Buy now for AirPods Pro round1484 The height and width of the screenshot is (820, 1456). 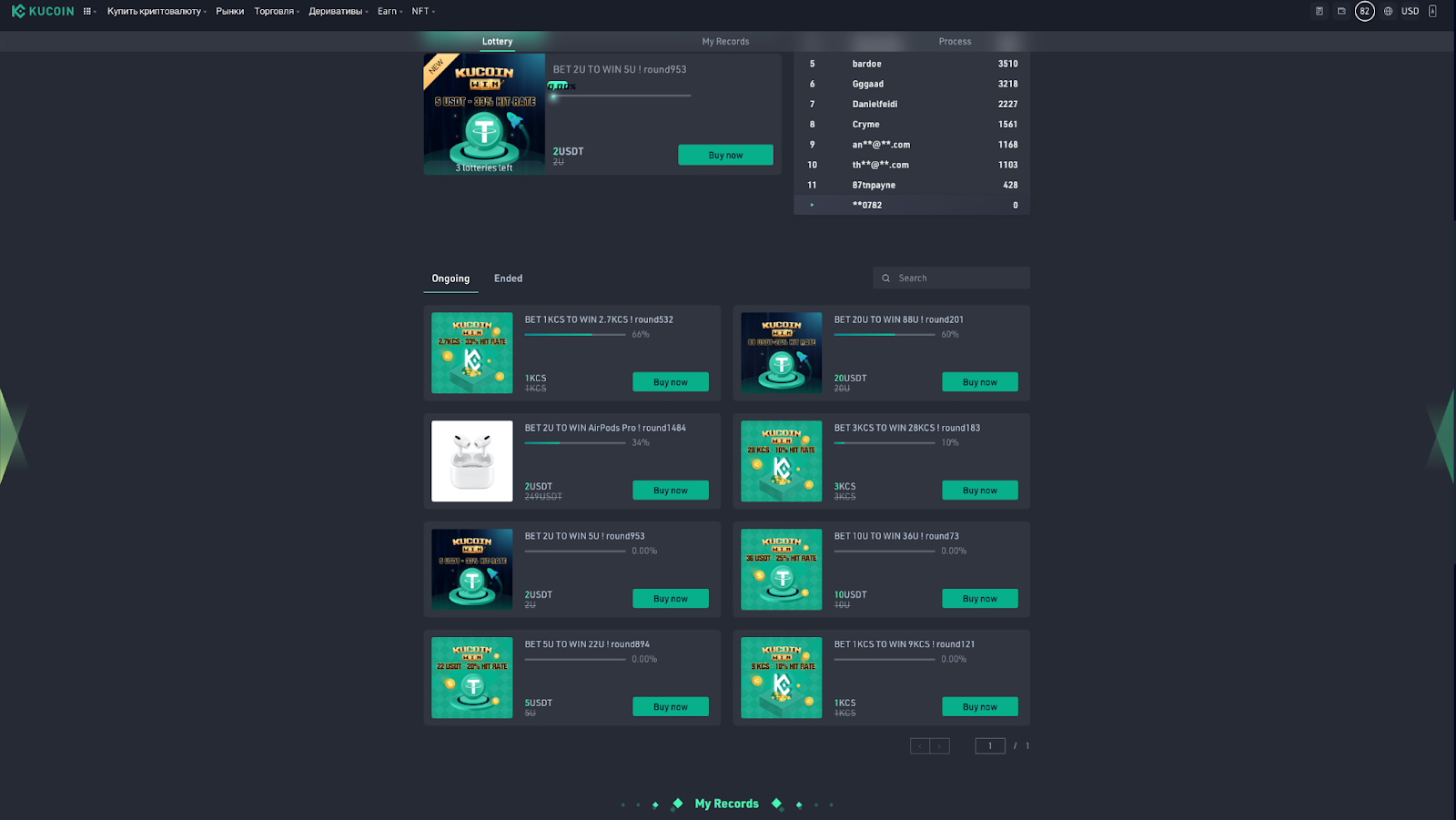click(671, 491)
